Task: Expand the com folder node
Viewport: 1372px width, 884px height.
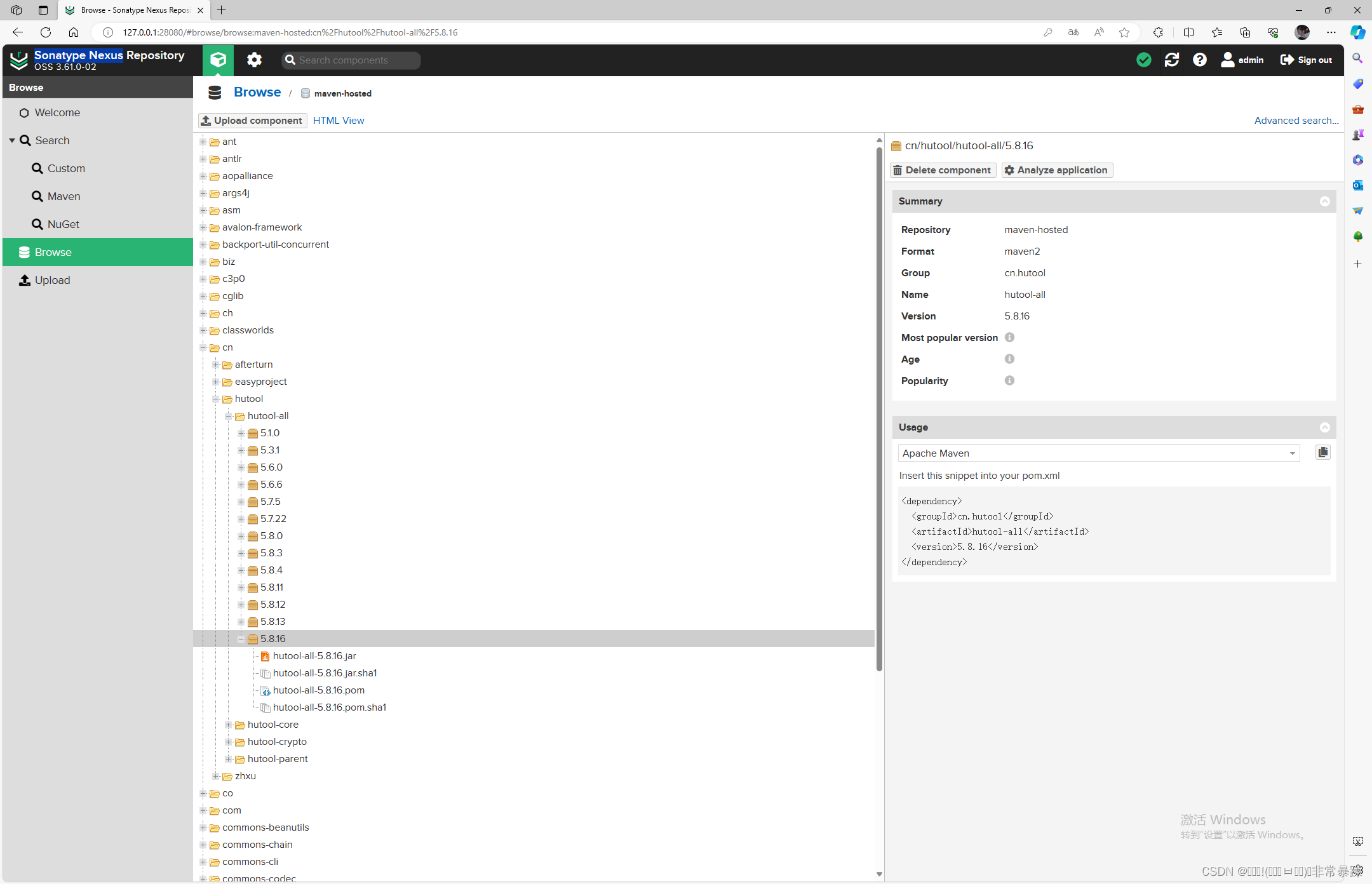Action: (x=203, y=810)
